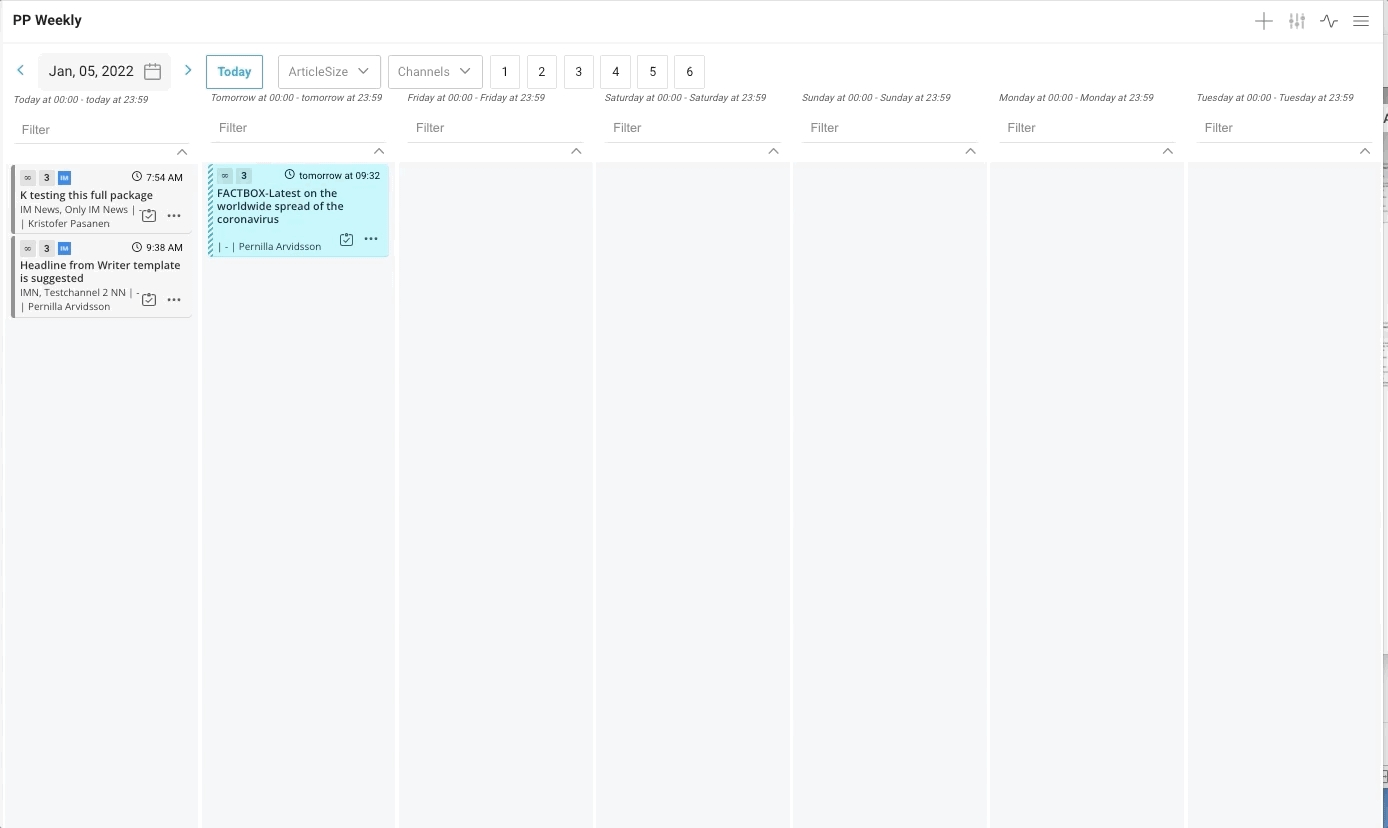This screenshot has width=1388, height=828.
Task: Click the Filter field in Saturday column
Action: click(690, 128)
